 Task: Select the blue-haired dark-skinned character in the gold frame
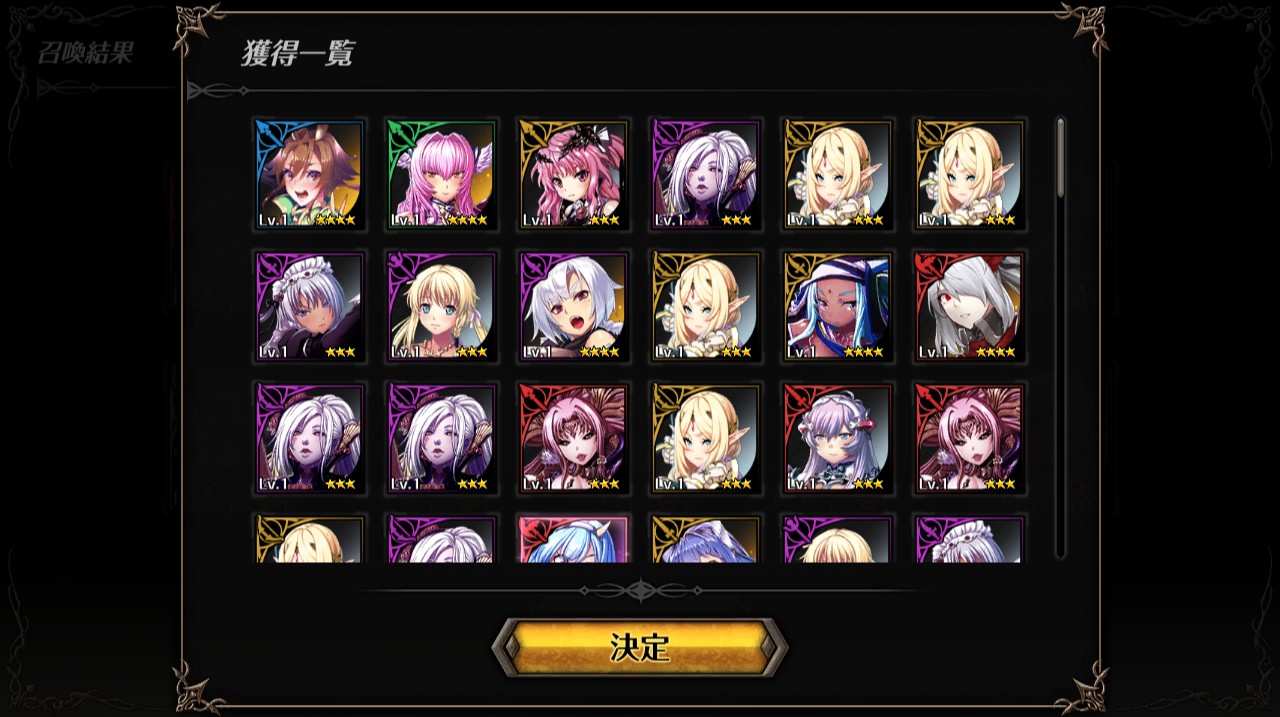point(838,307)
